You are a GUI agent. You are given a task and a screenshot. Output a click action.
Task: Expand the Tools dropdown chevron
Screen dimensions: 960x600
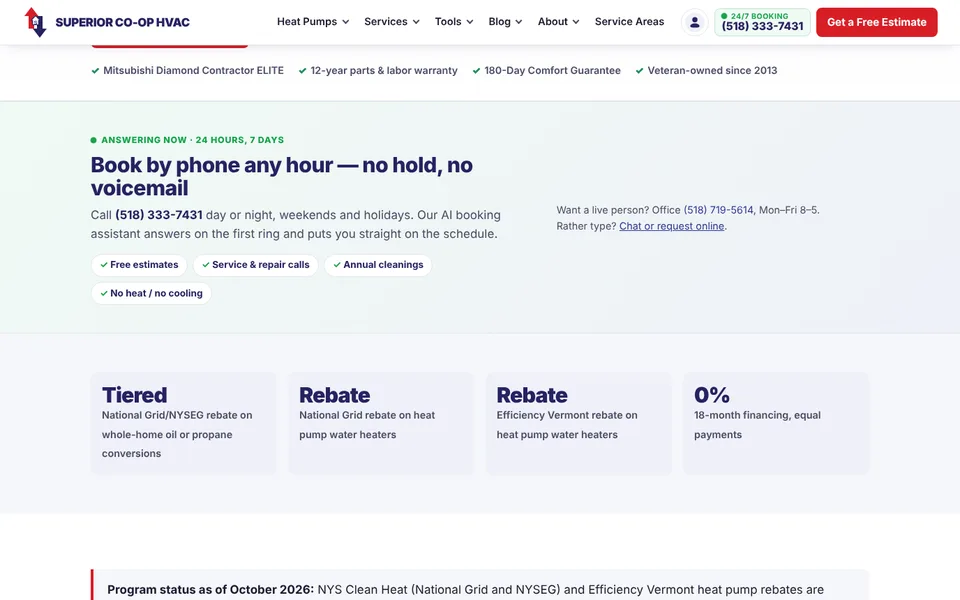(x=470, y=22)
